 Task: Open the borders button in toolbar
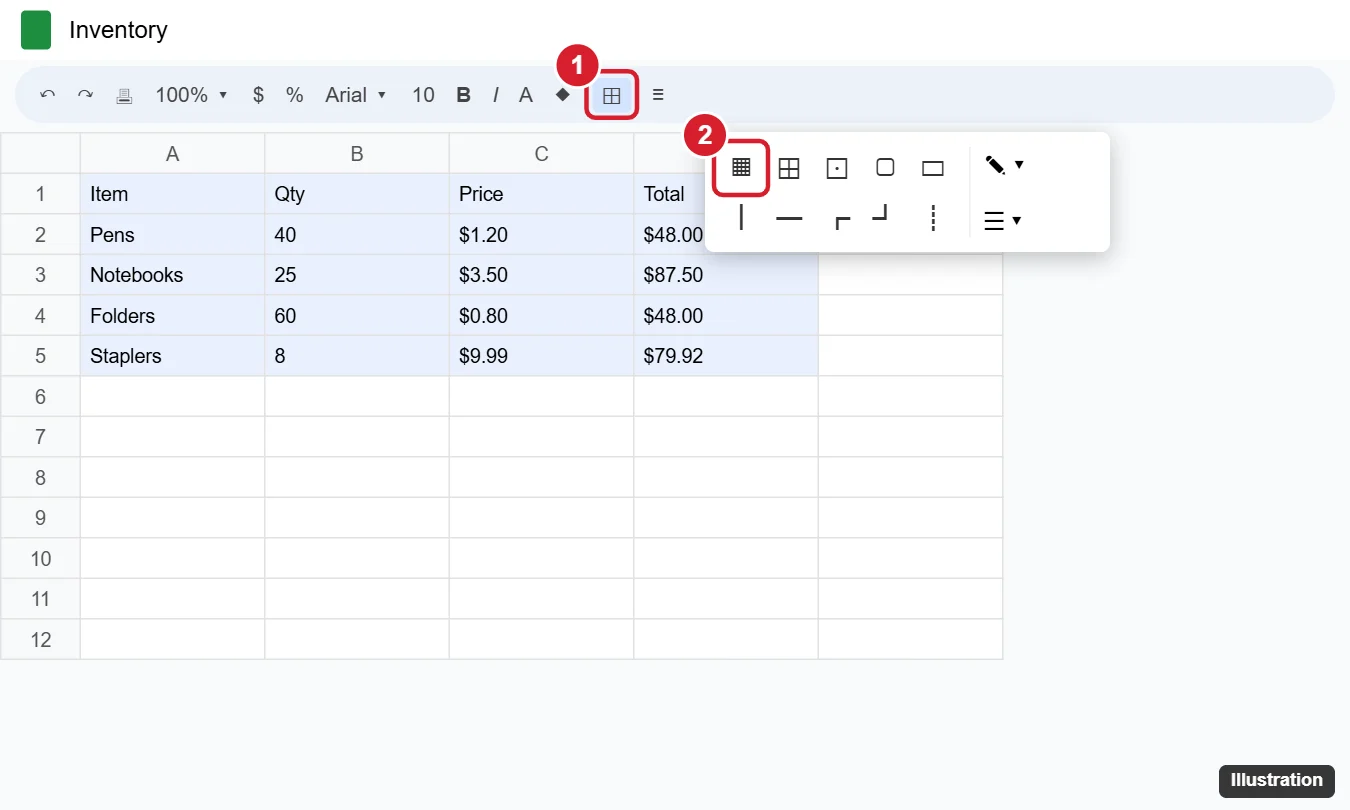click(611, 96)
